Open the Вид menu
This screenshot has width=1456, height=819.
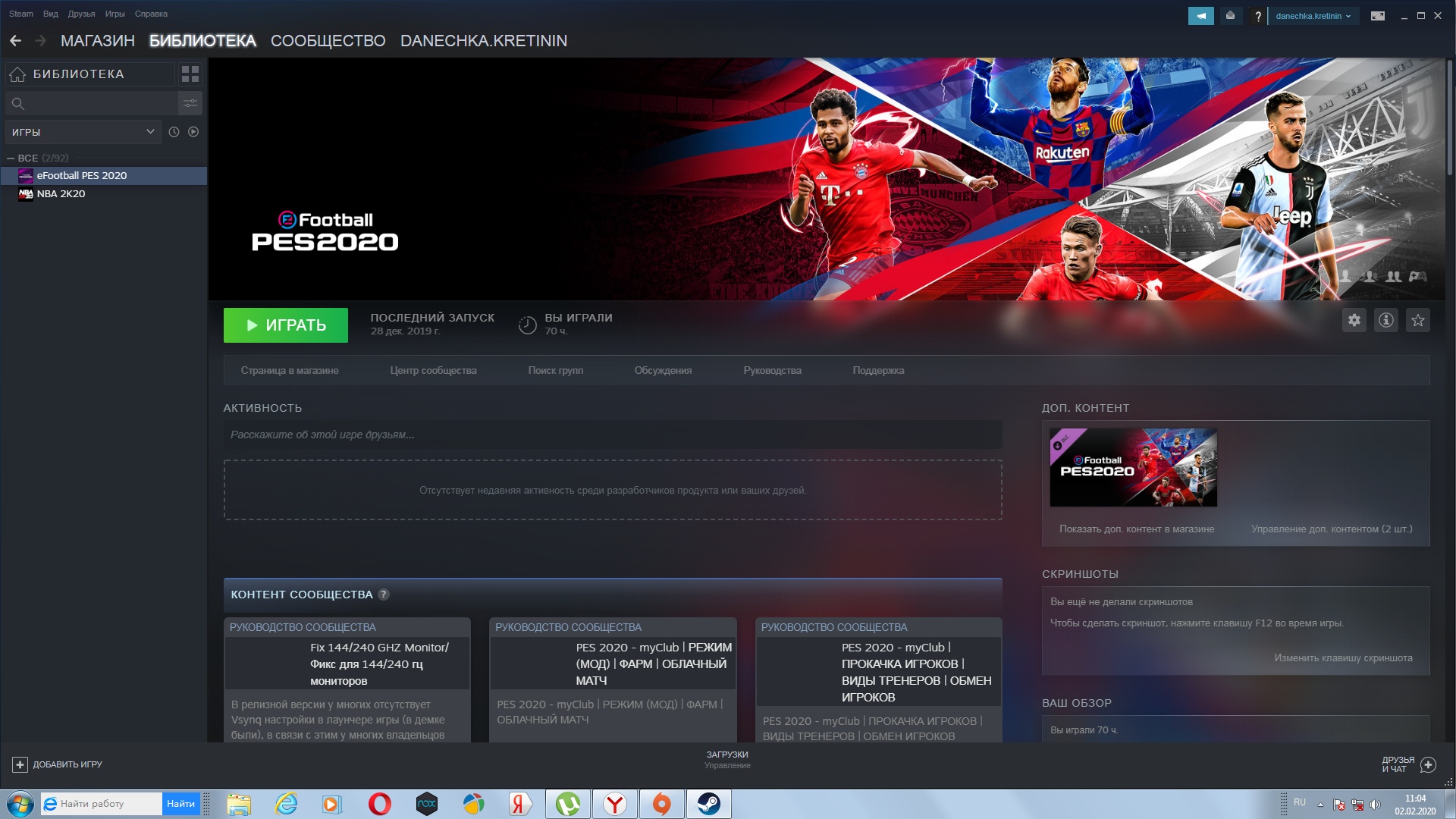click(50, 14)
